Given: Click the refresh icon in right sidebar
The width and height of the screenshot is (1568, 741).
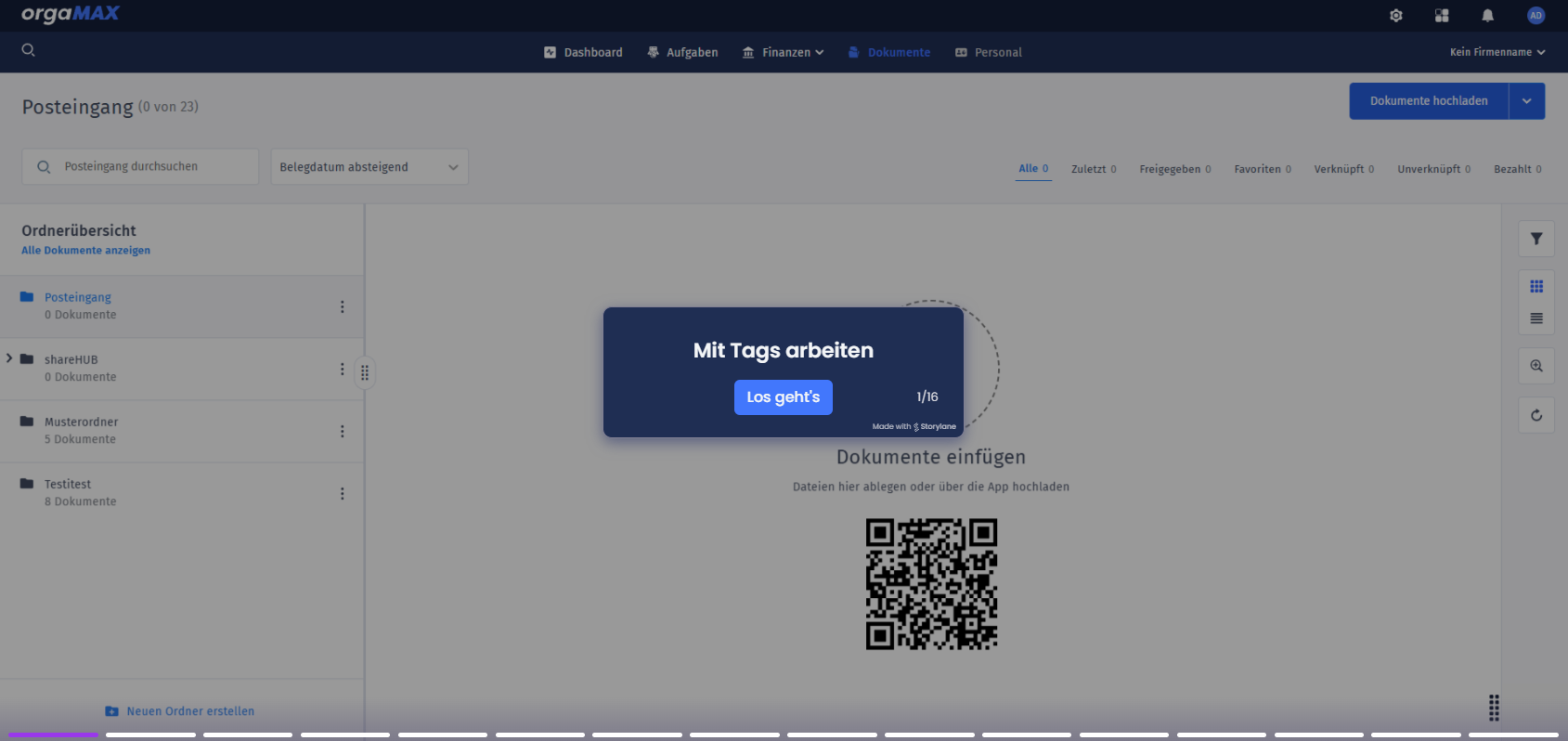Looking at the screenshot, I should pos(1536,415).
